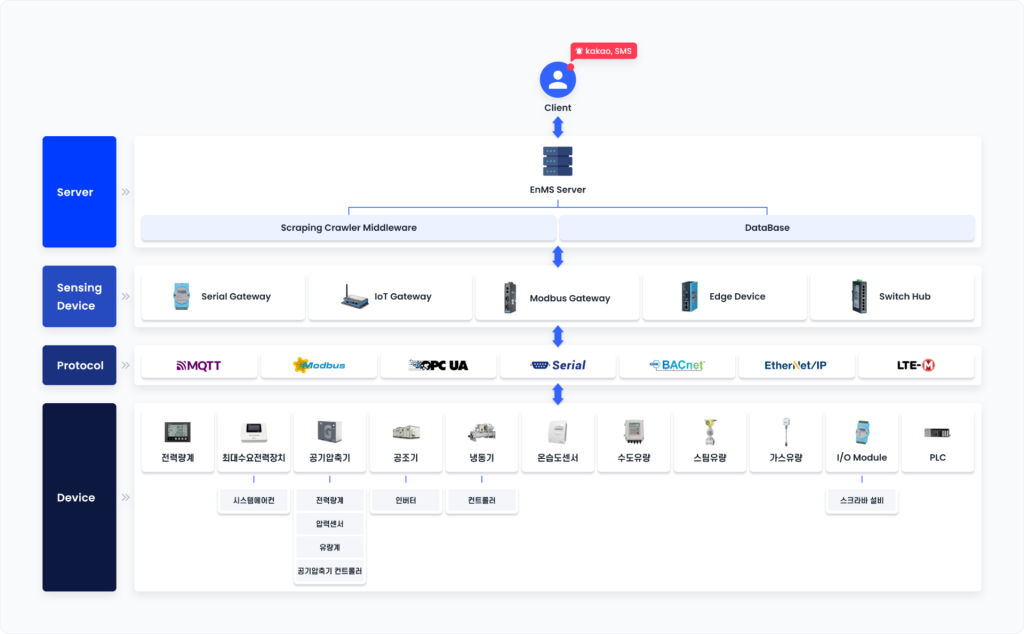Click the 가스유량 gas flow icon

786,432
